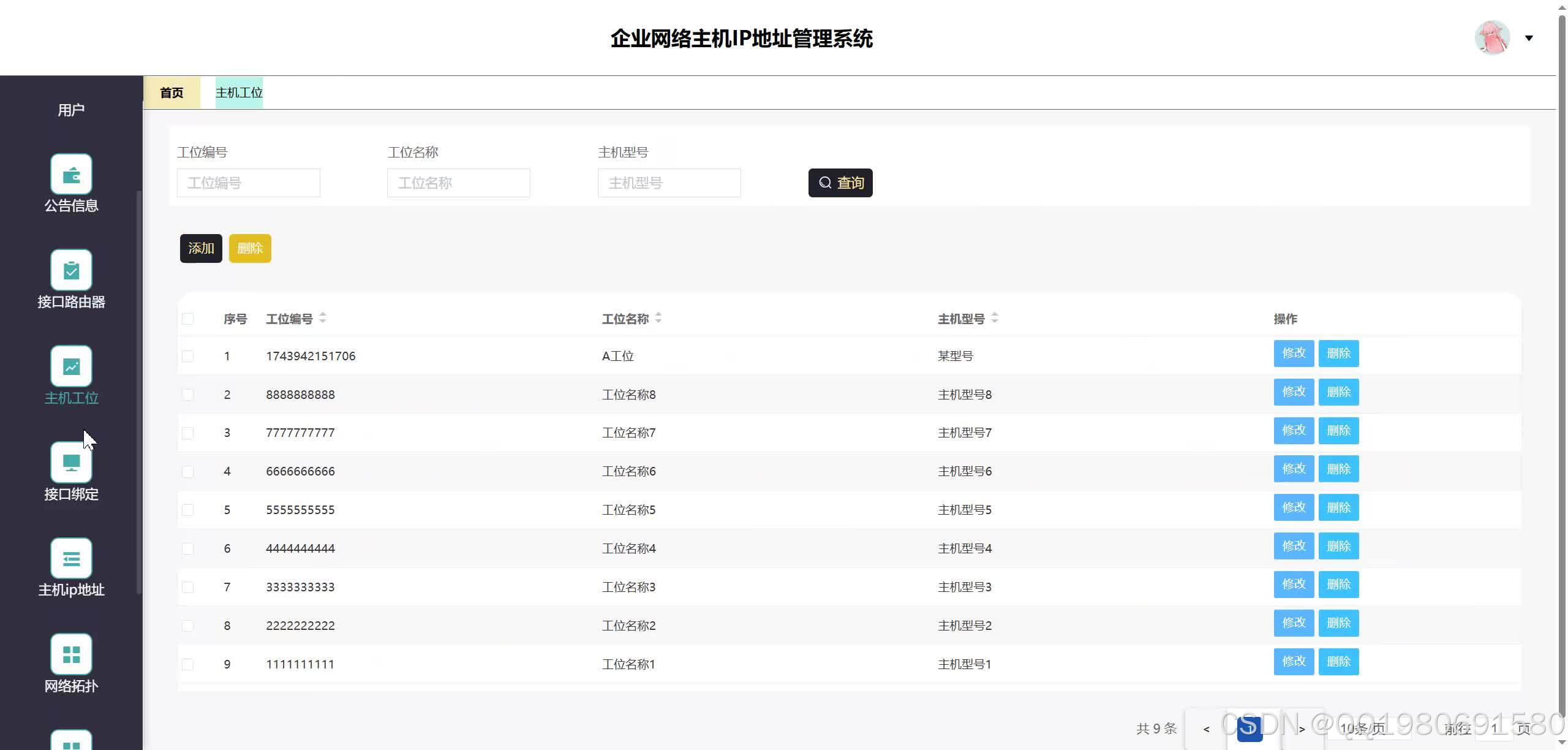Image resolution: width=1568 pixels, height=750 pixels.
Task: Open the 接口绑定 monitor icon
Action: click(71, 463)
